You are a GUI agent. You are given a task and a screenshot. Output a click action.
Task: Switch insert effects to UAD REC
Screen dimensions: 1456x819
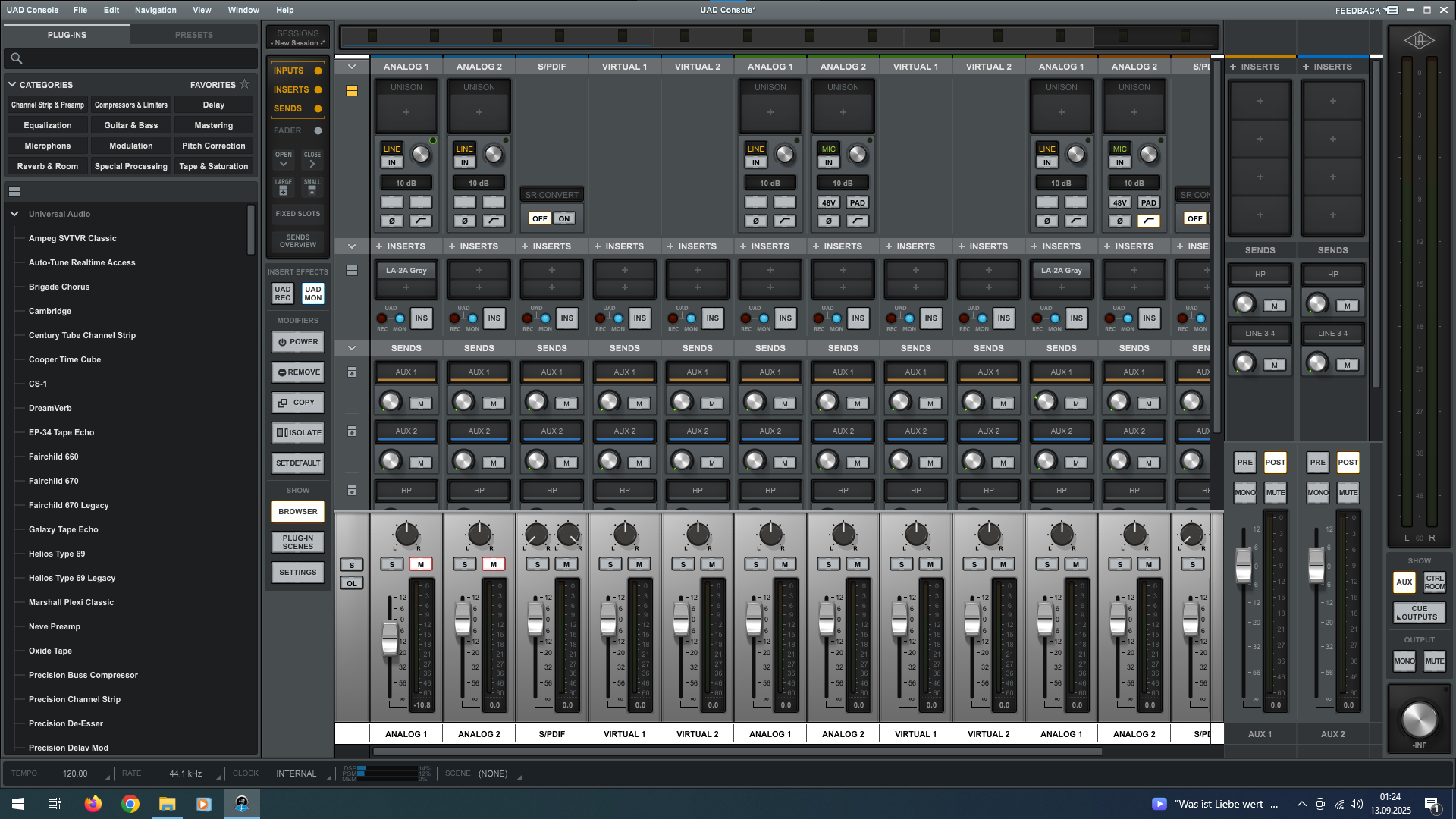[x=283, y=293]
